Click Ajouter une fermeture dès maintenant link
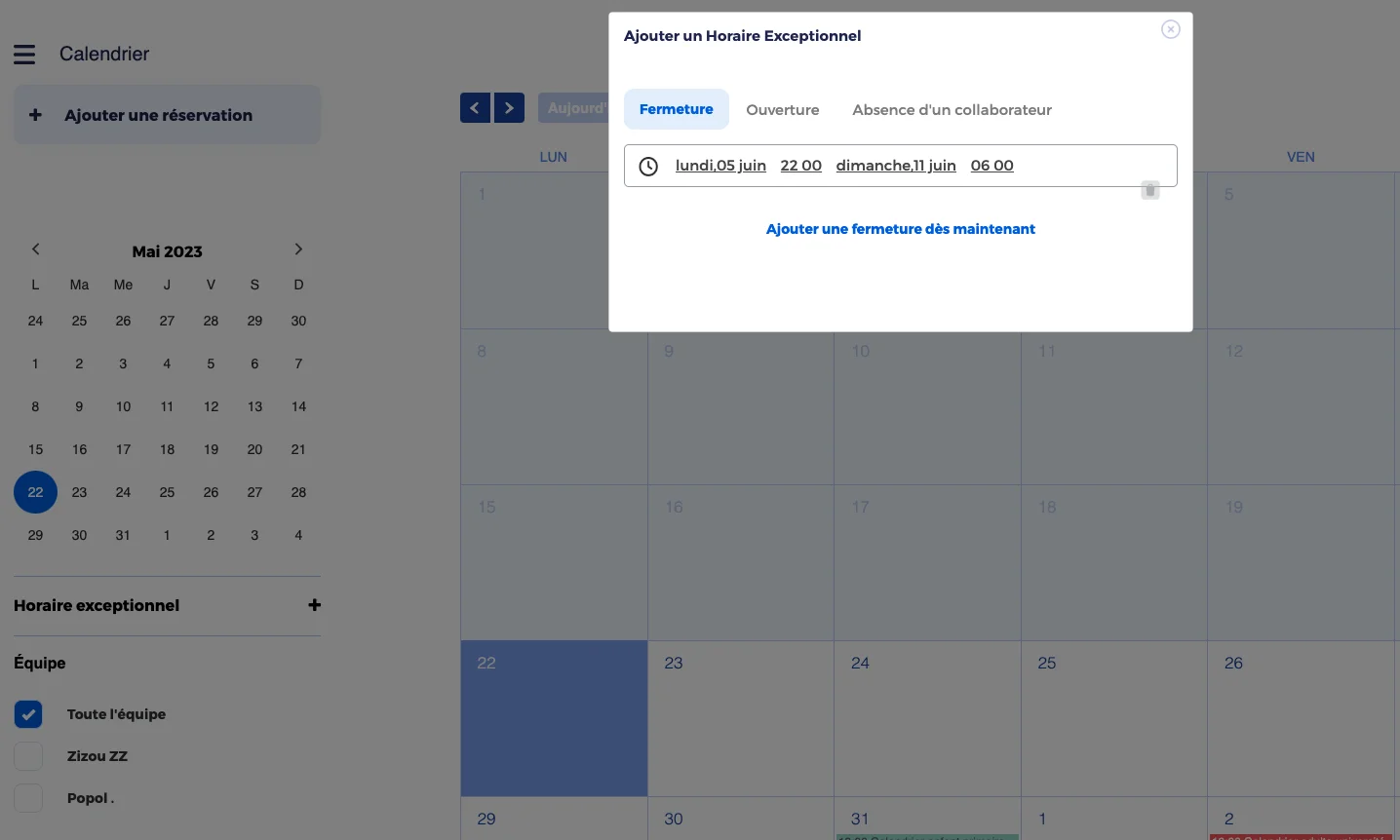Viewport: 1400px width, 840px height. click(900, 229)
